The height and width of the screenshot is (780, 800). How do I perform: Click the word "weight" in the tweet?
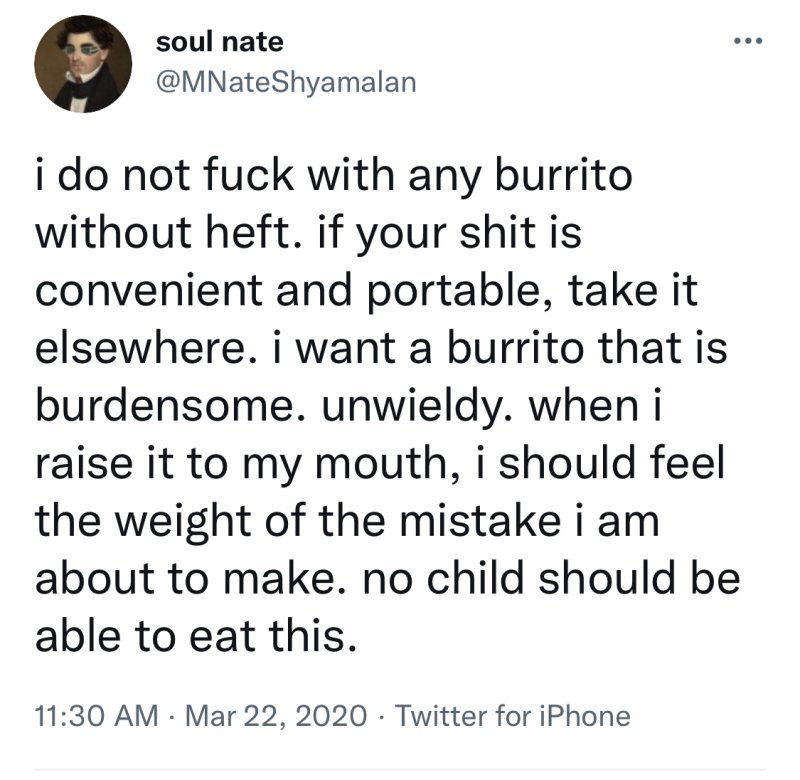[x=188, y=522]
